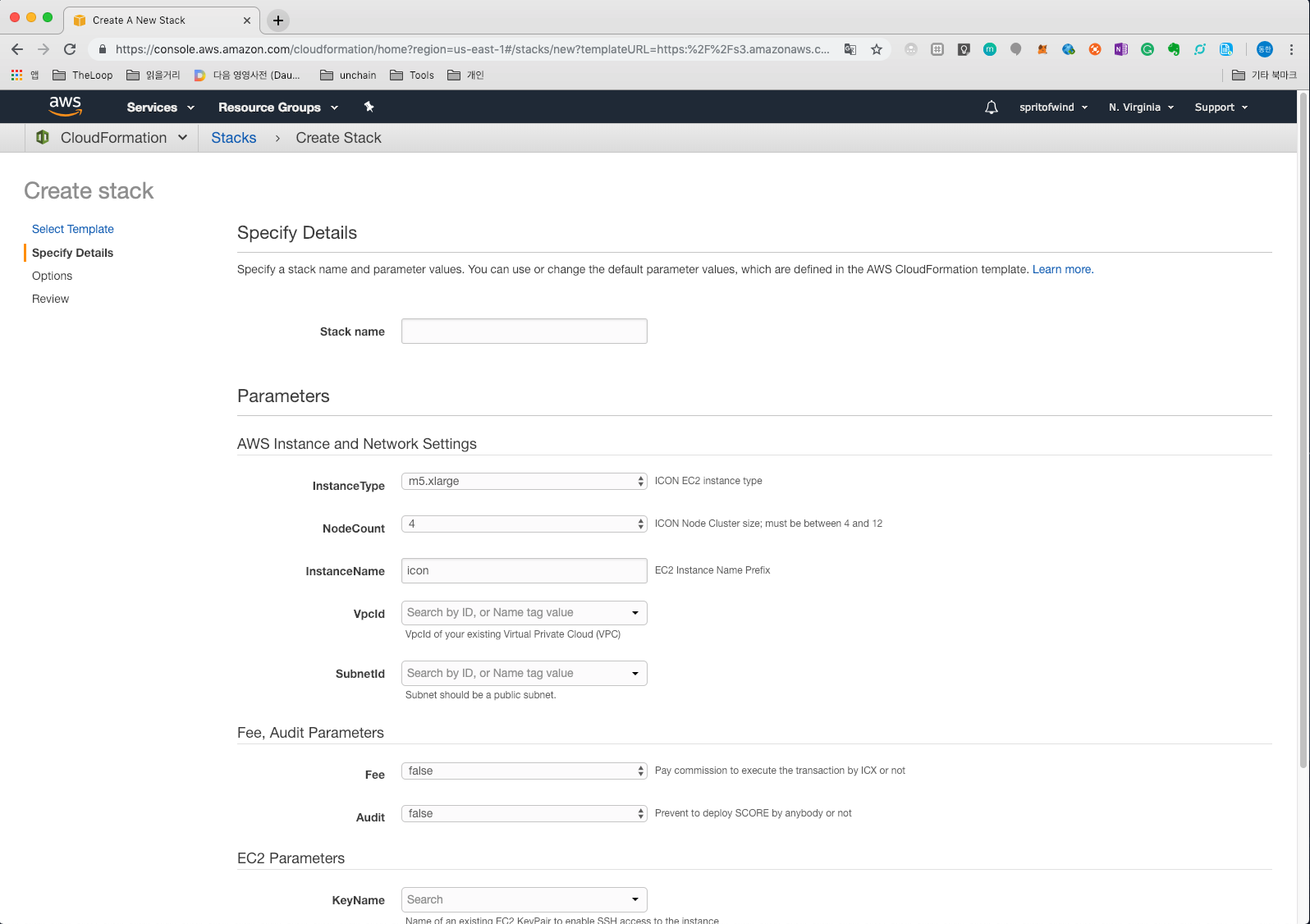Click the site lock icon in address bar
The height and width of the screenshot is (924, 1310).
click(x=103, y=49)
